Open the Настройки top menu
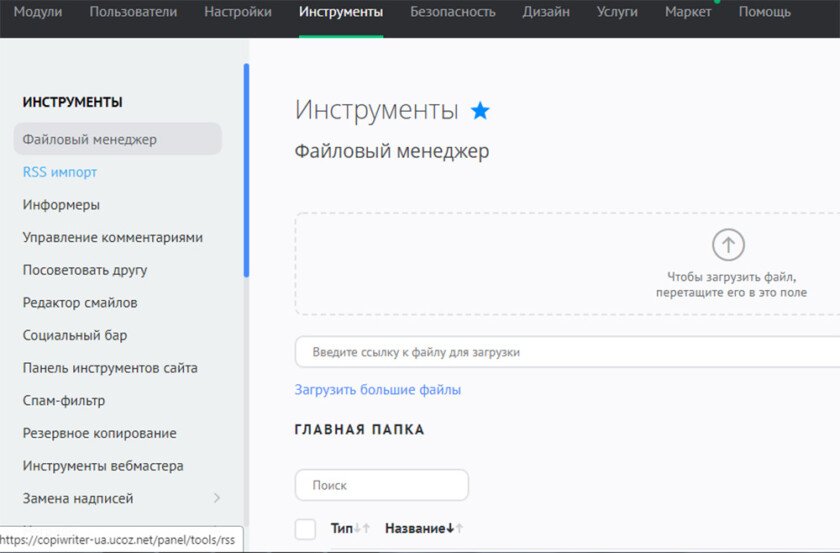The image size is (840, 553). [238, 12]
